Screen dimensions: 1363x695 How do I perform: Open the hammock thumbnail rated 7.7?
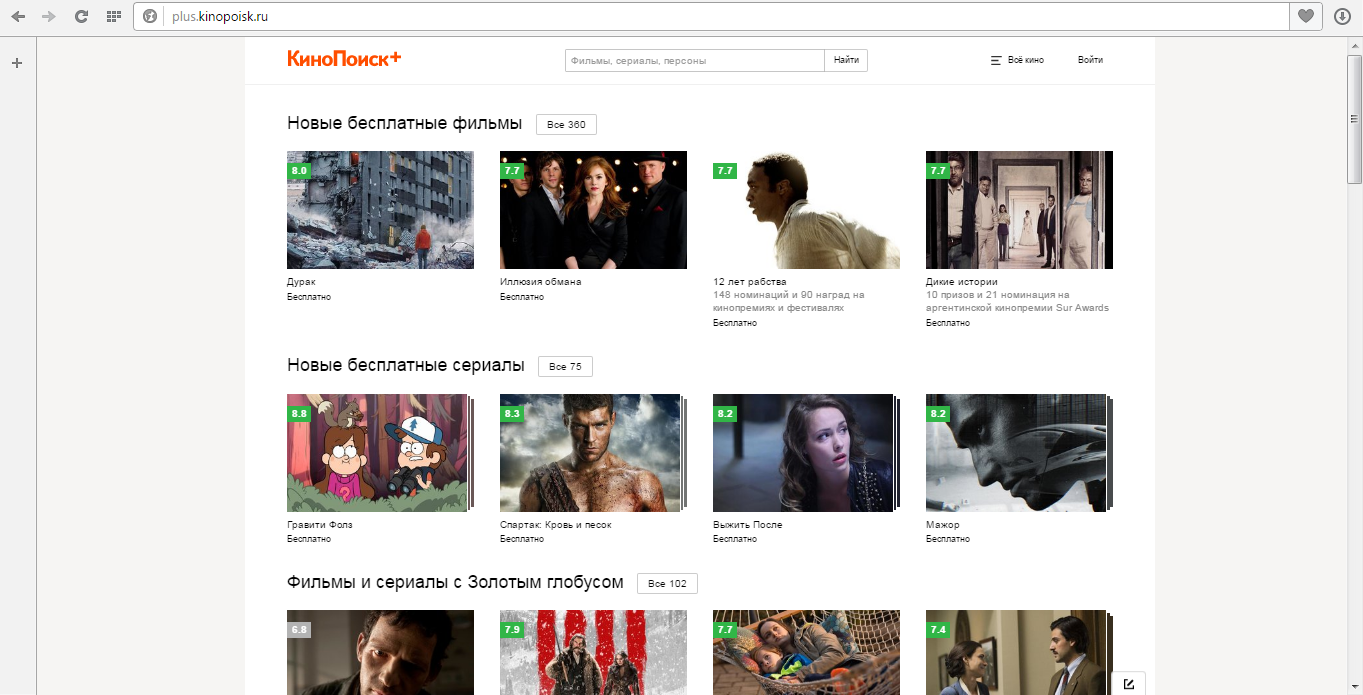pyautogui.click(x=806, y=653)
